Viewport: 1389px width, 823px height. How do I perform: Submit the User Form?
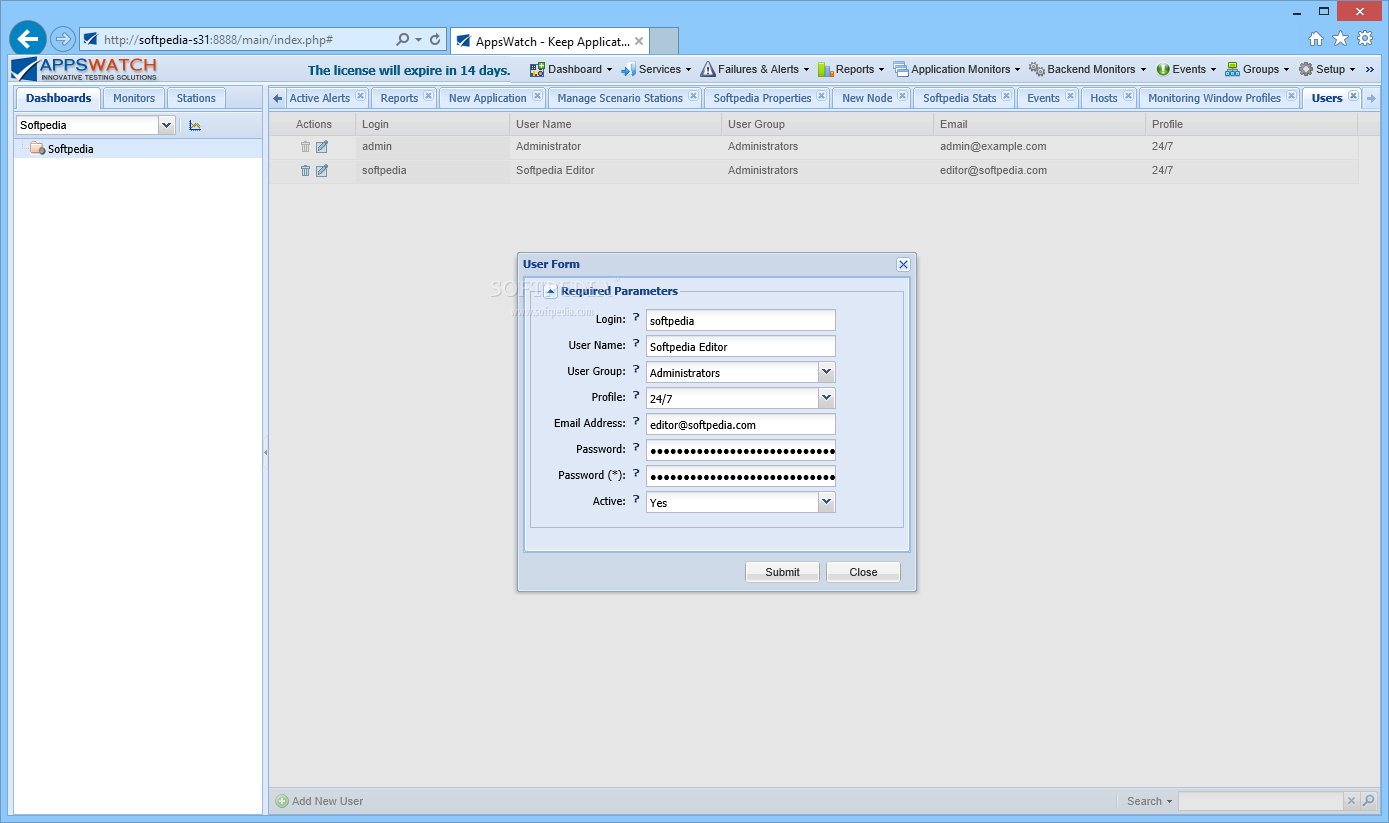(x=782, y=572)
